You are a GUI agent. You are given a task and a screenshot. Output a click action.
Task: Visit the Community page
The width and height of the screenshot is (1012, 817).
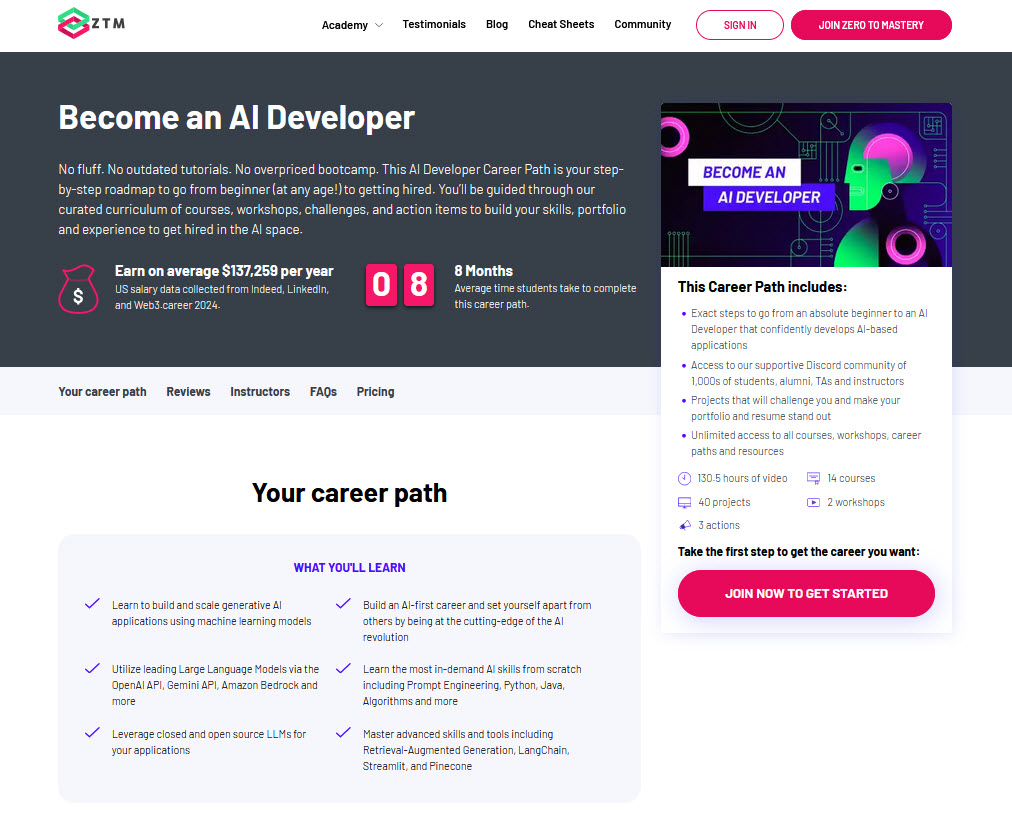642,25
